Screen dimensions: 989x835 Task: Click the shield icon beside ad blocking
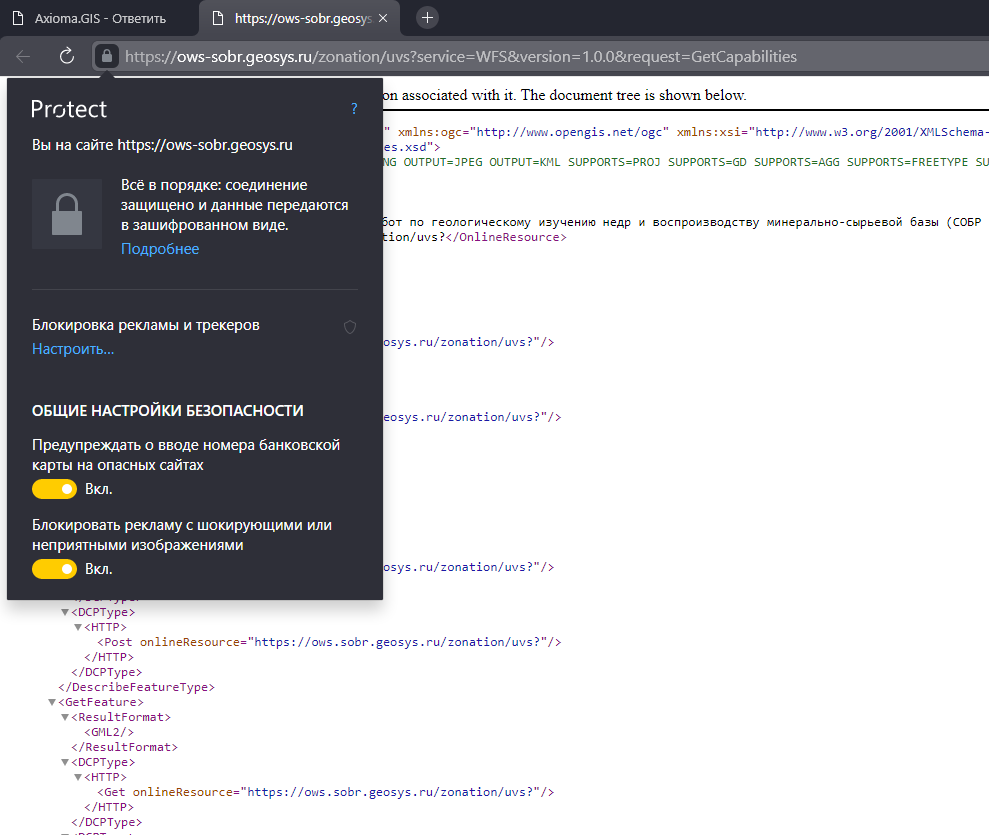[350, 326]
